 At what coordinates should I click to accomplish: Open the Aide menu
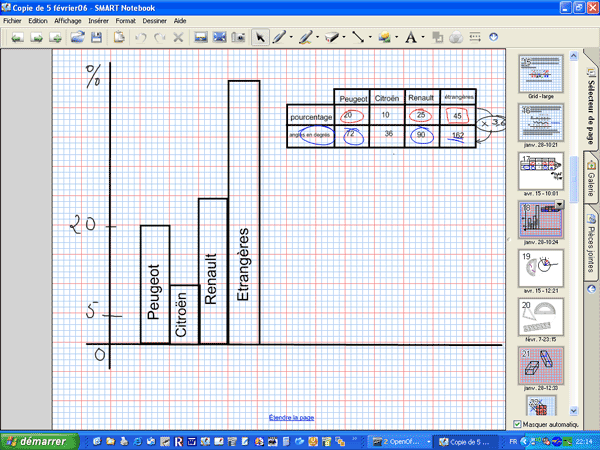coord(180,21)
